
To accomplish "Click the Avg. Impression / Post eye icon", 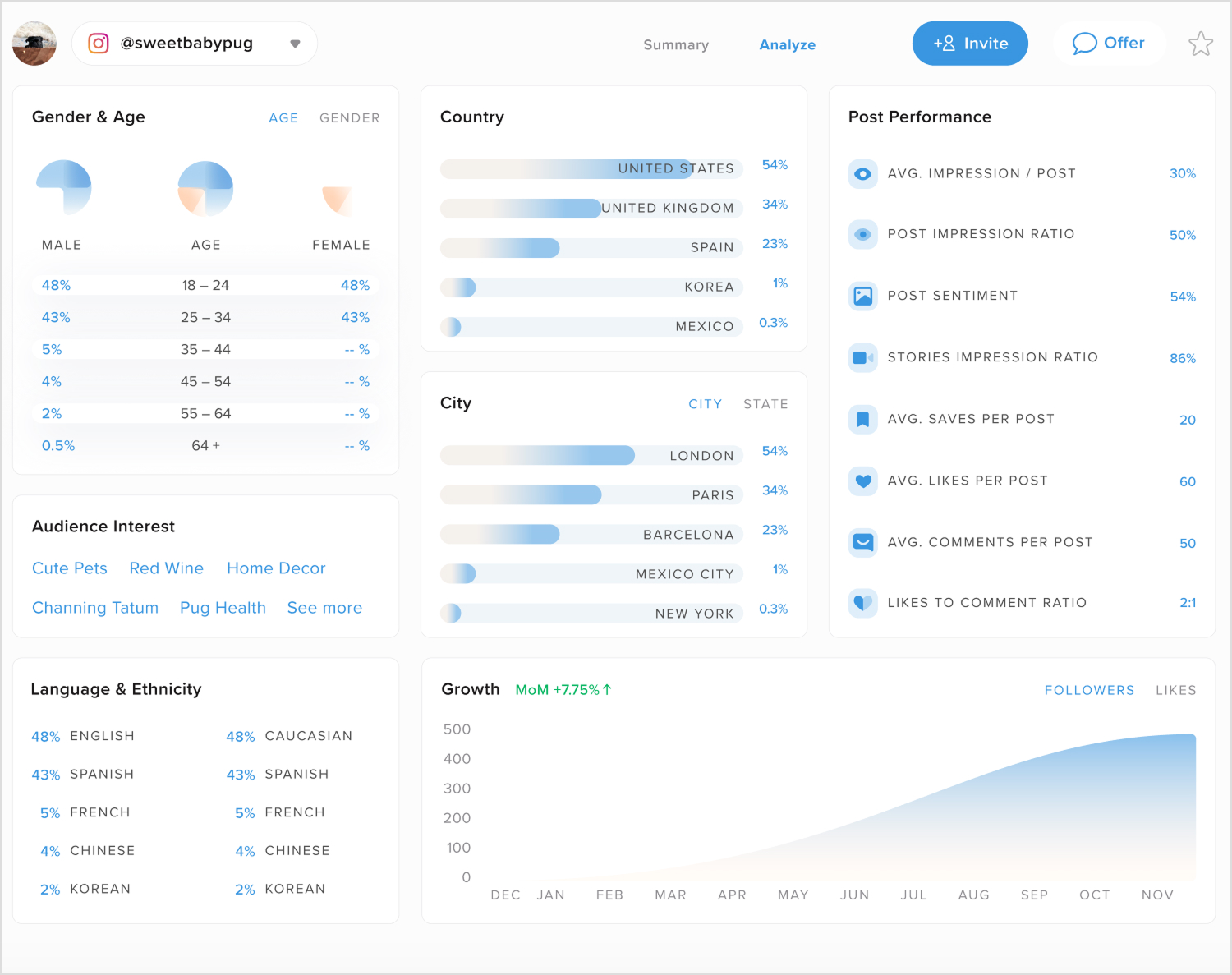I will coord(863,173).
